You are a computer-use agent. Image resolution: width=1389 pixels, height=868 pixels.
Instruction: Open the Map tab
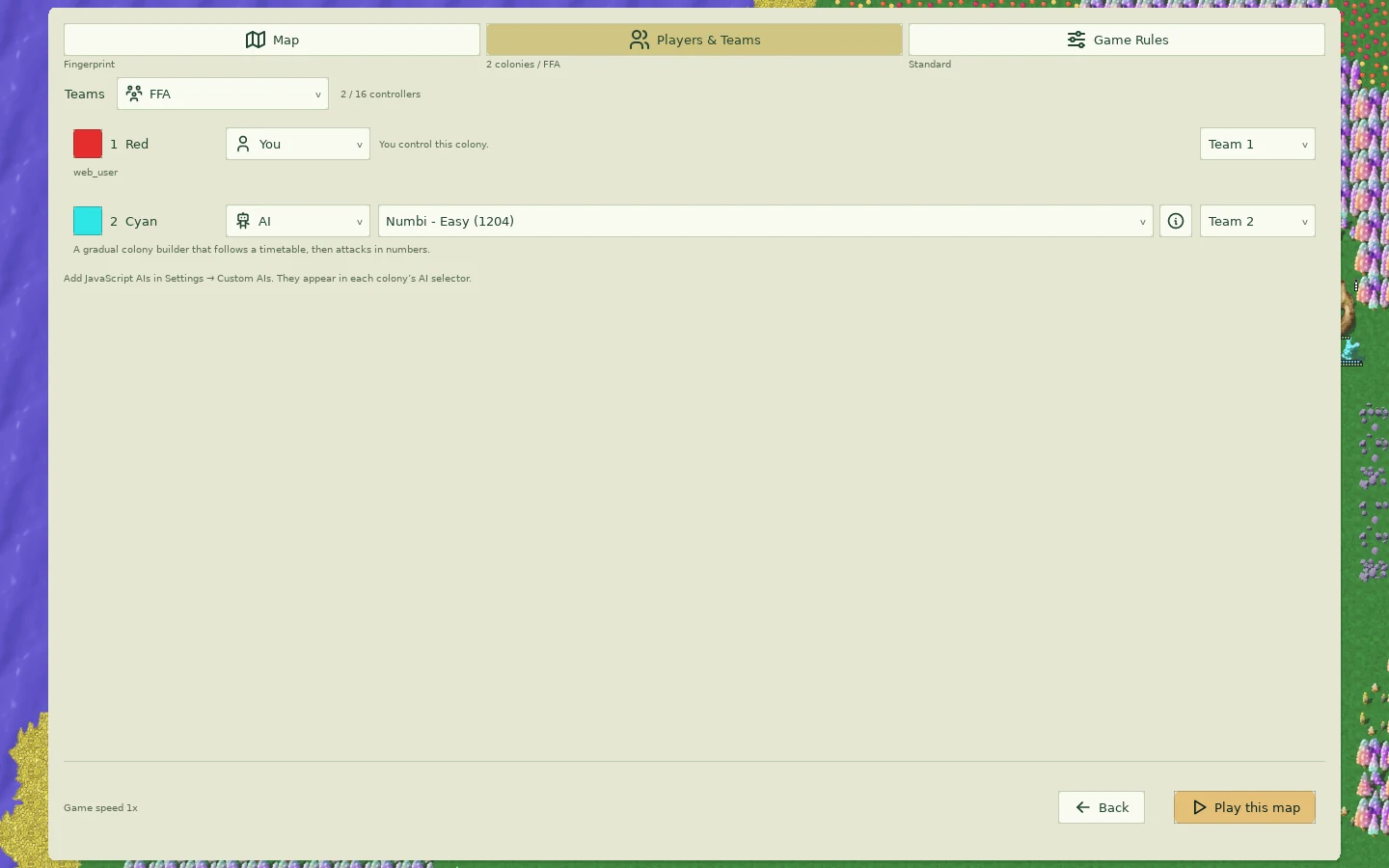(271, 40)
